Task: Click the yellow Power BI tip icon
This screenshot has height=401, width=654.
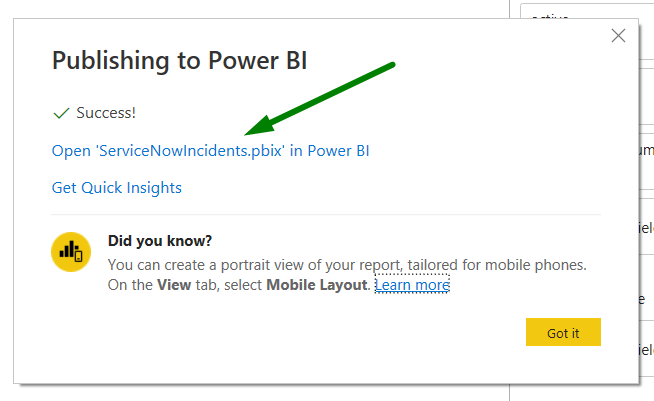Action: tap(71, 252)
